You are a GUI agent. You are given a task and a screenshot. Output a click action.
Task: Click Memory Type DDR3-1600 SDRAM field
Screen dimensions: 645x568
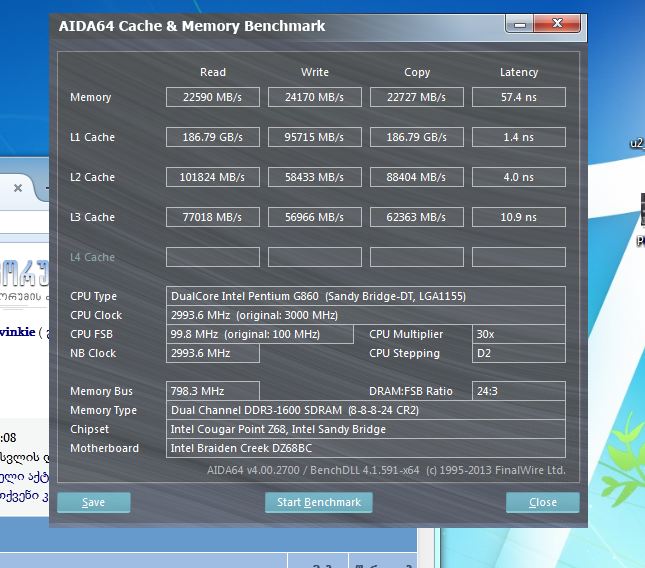point(366,410)
